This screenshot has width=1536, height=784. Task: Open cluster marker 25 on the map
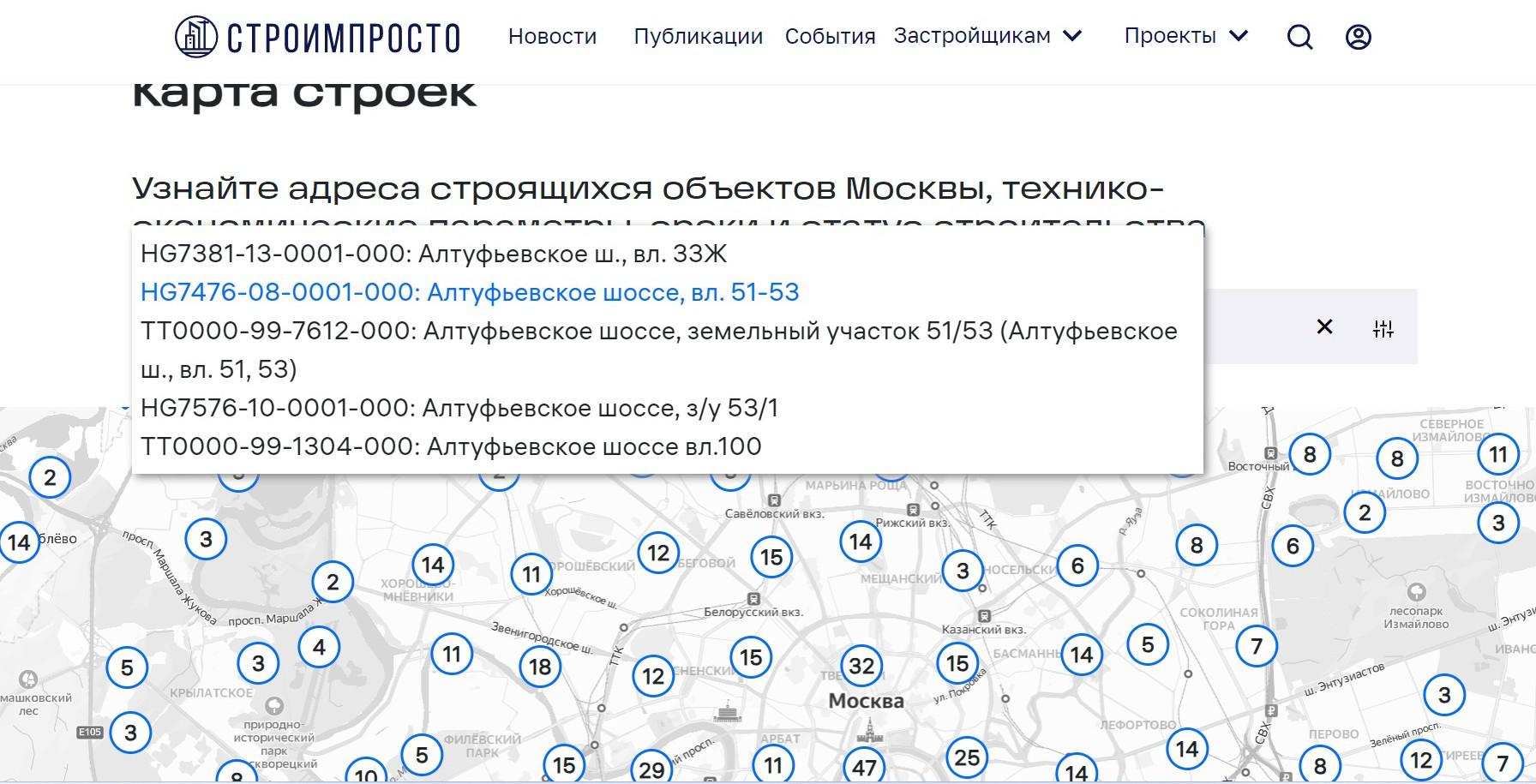tap(967, 757)
